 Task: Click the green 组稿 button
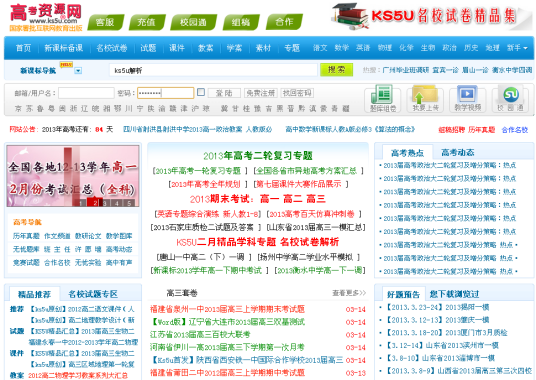[241, 22]
